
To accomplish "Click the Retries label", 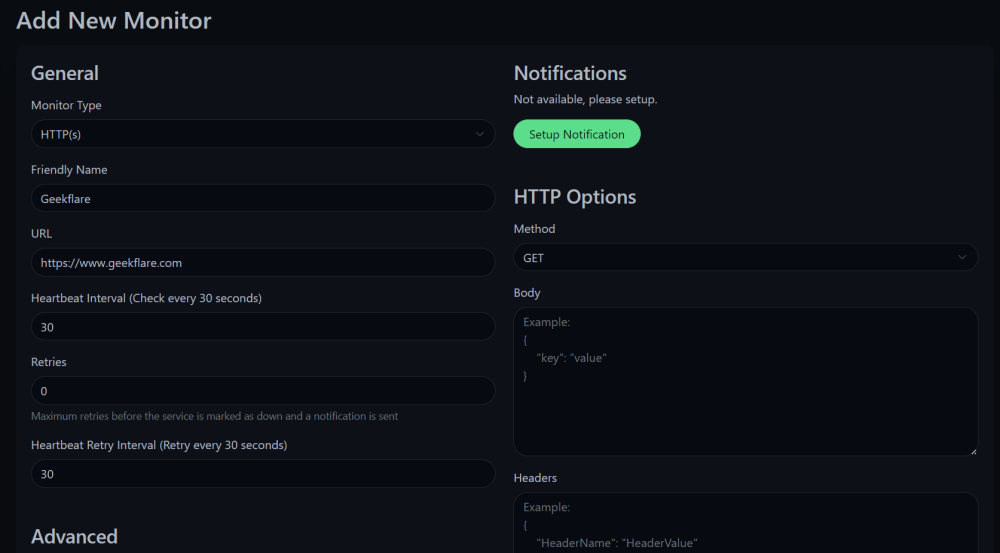I will [49, 362].
